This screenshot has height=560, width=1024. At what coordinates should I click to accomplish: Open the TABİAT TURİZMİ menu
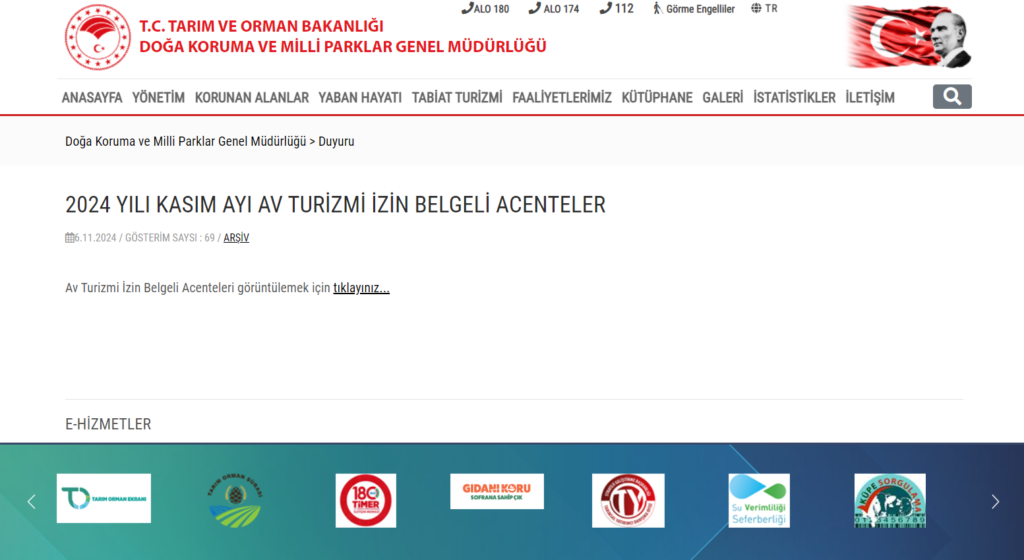[x=457, y=97]
